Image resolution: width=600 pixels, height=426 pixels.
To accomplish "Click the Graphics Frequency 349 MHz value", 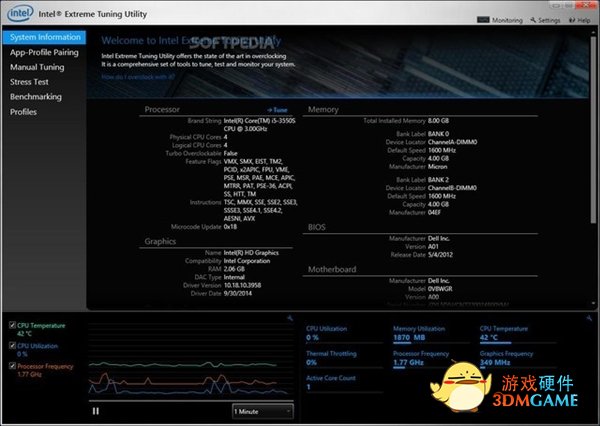I will coord(495,362).
